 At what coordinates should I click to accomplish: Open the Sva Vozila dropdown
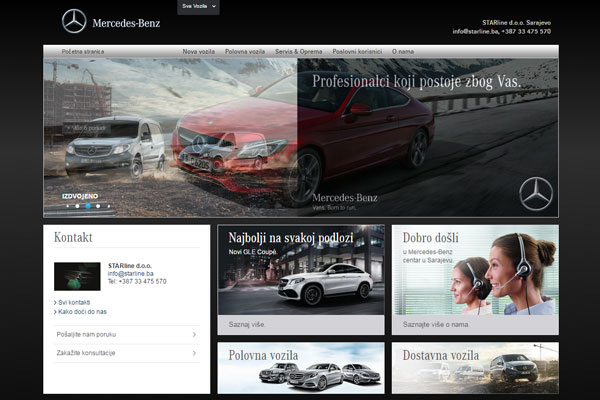coord(198,7)
